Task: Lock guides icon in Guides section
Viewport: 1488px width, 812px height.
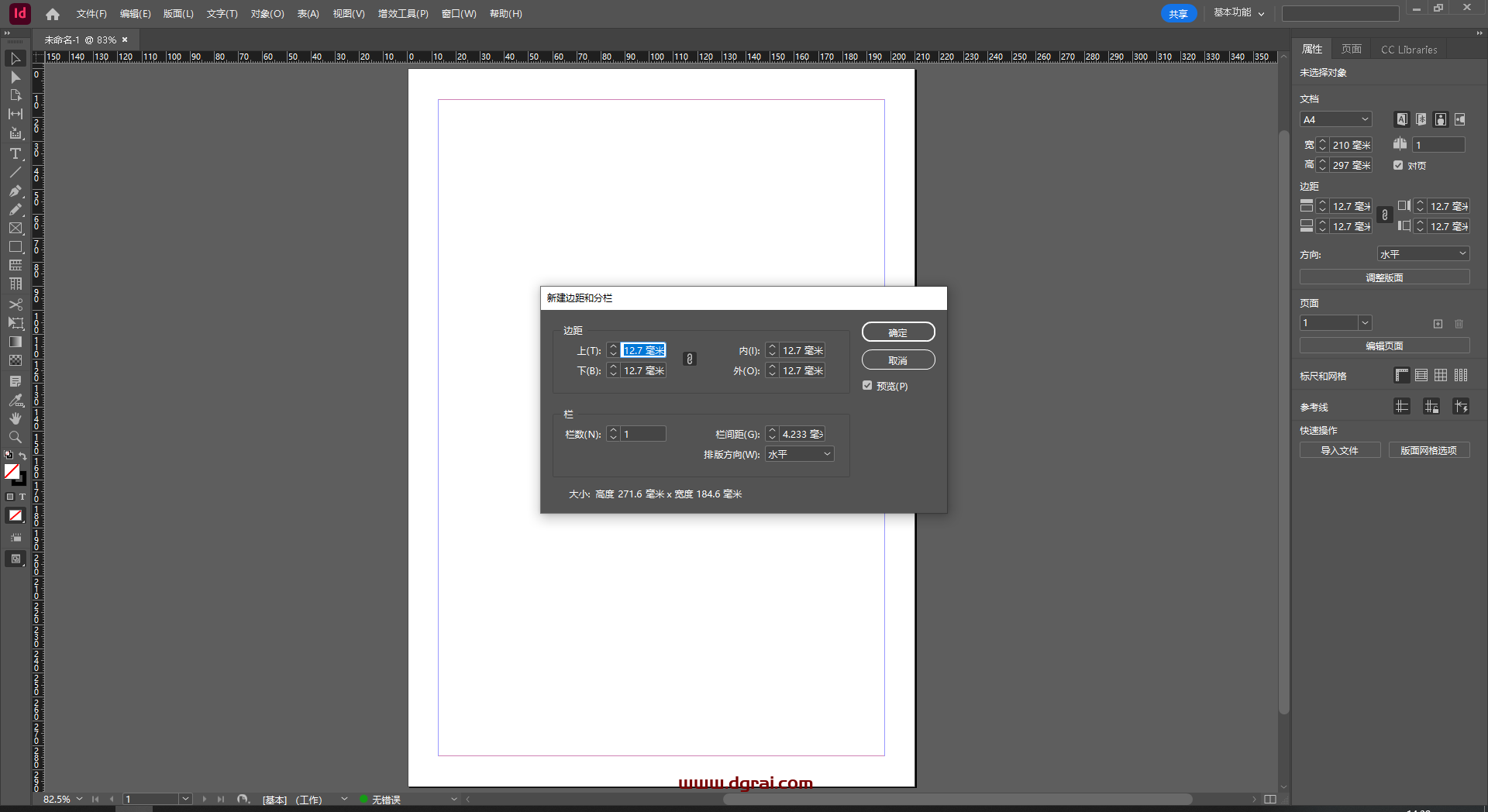Action: tap(1431, 407)
